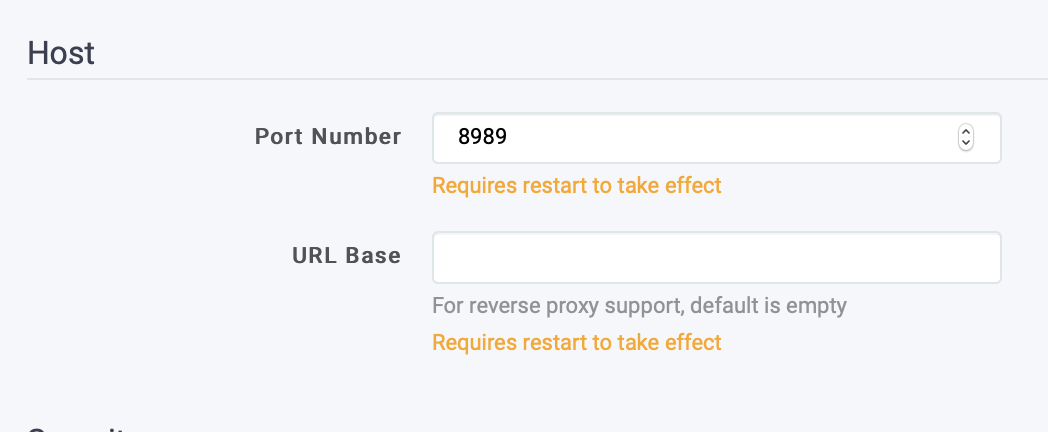This screenshot has height=432, width=1048.
Task: Click the restart warning under Port Number
Action: [576, 185]
